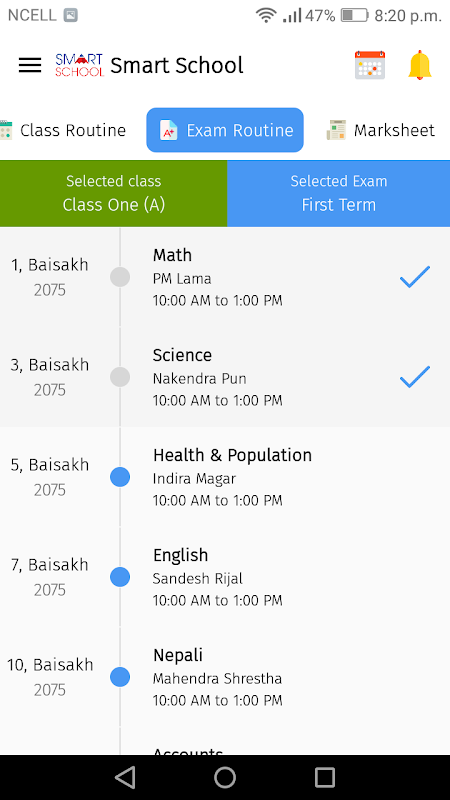
Task: Click the checkmark on Science exam
Action: (415, 377)
